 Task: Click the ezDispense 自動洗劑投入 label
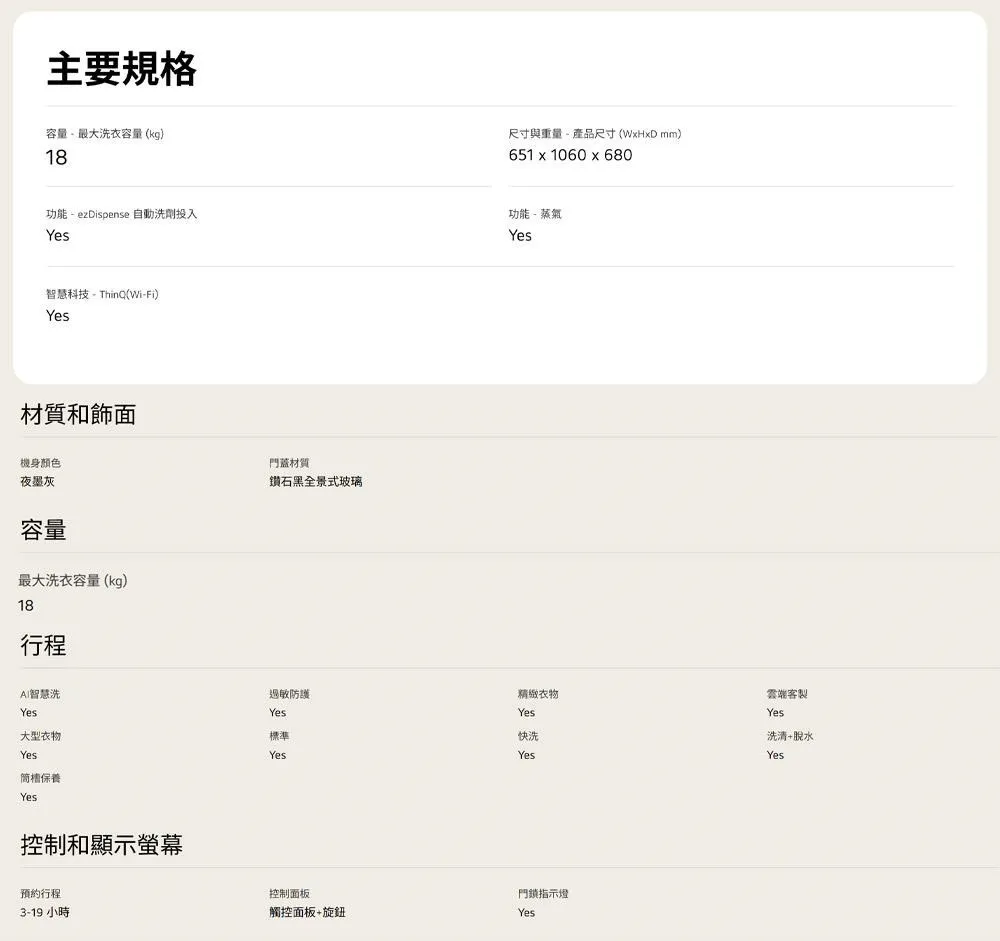pos(121,214)
